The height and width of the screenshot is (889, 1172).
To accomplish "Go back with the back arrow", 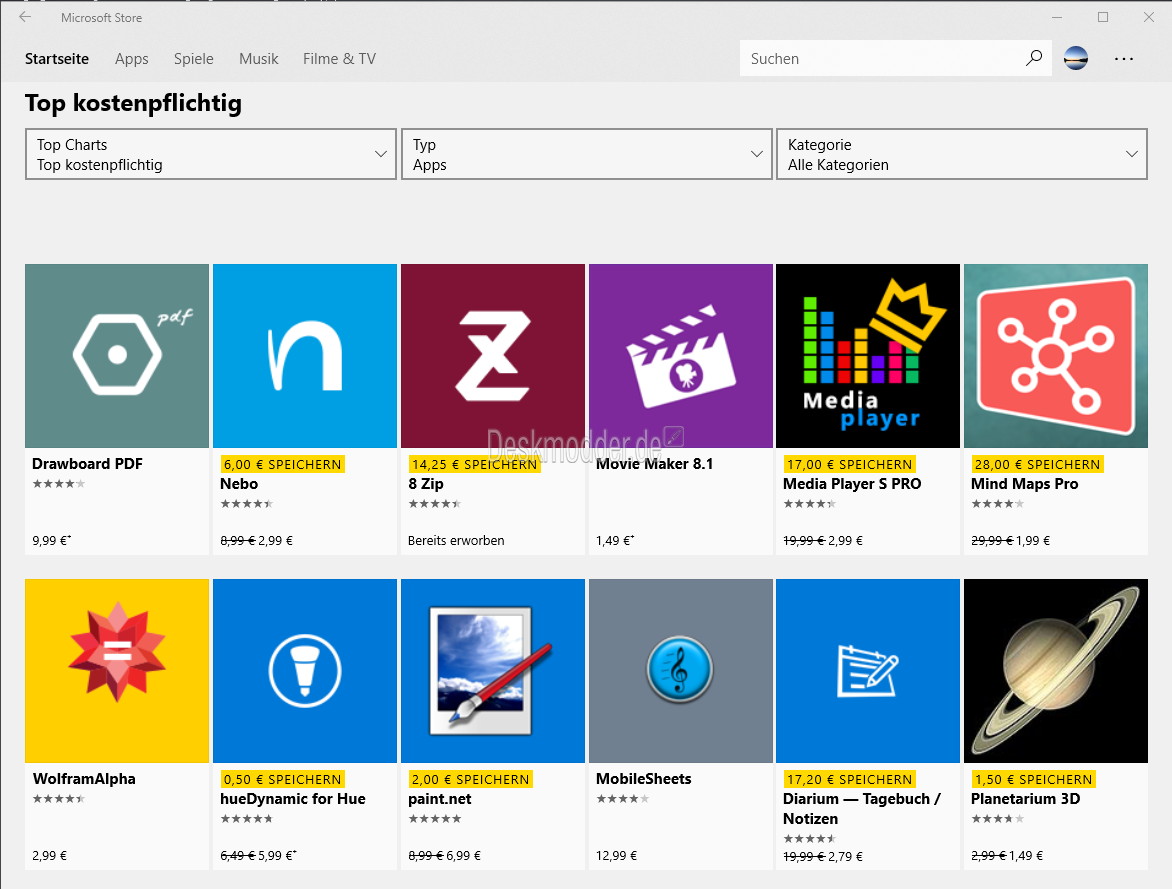I will pyautogui.click(x=25, y=17).
